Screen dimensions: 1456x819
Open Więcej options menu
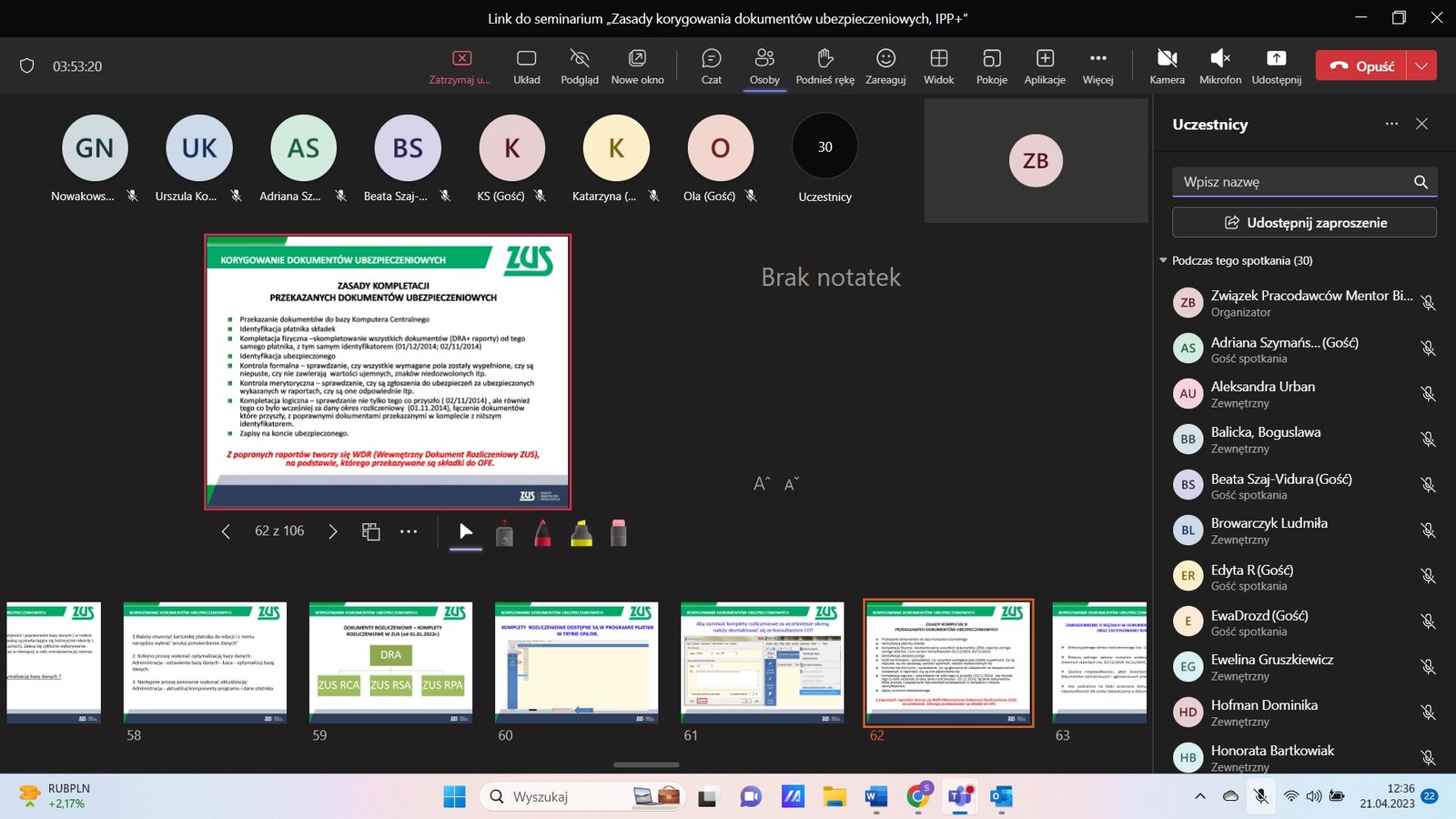[x=1098, y=66]
